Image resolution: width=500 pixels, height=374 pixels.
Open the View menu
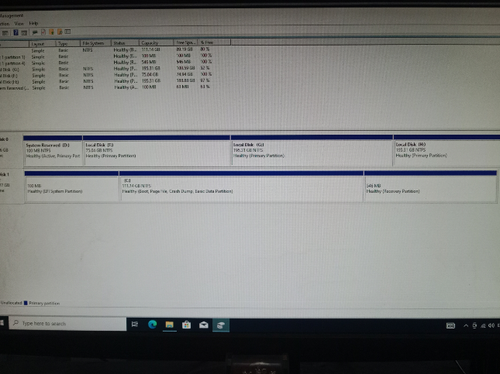(x=19, y=23)
